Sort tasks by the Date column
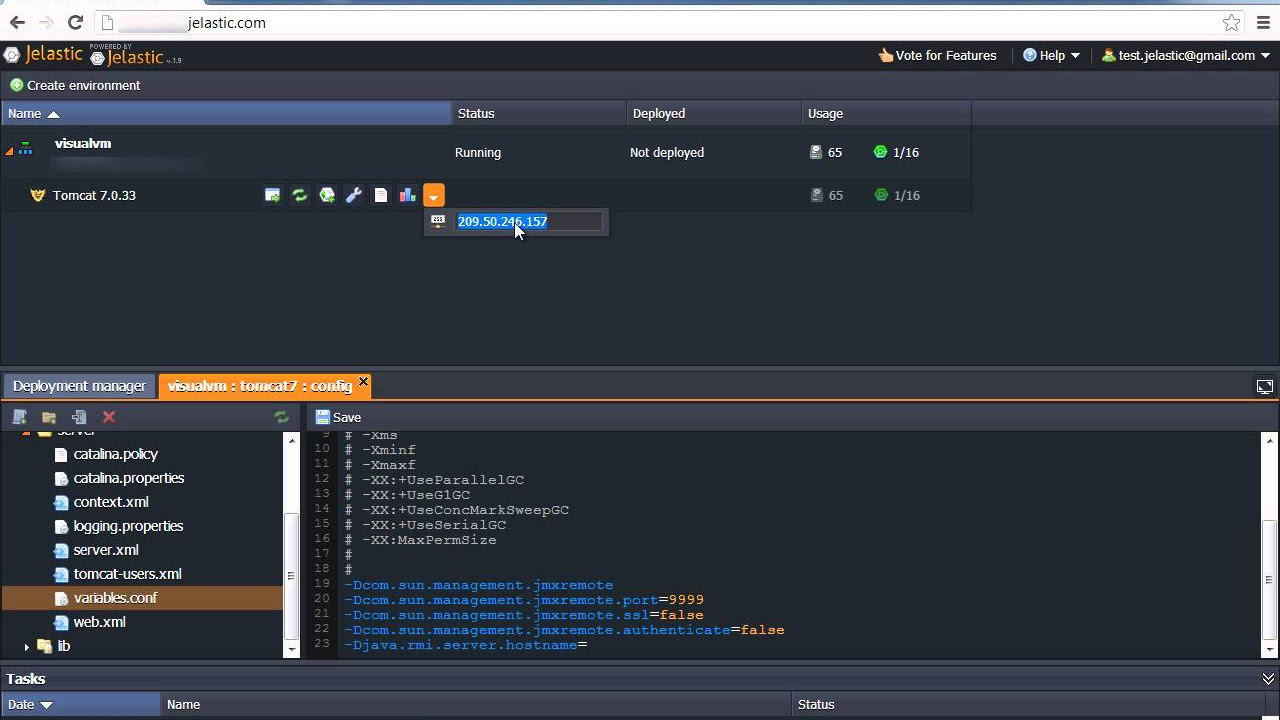 point(80,704)
